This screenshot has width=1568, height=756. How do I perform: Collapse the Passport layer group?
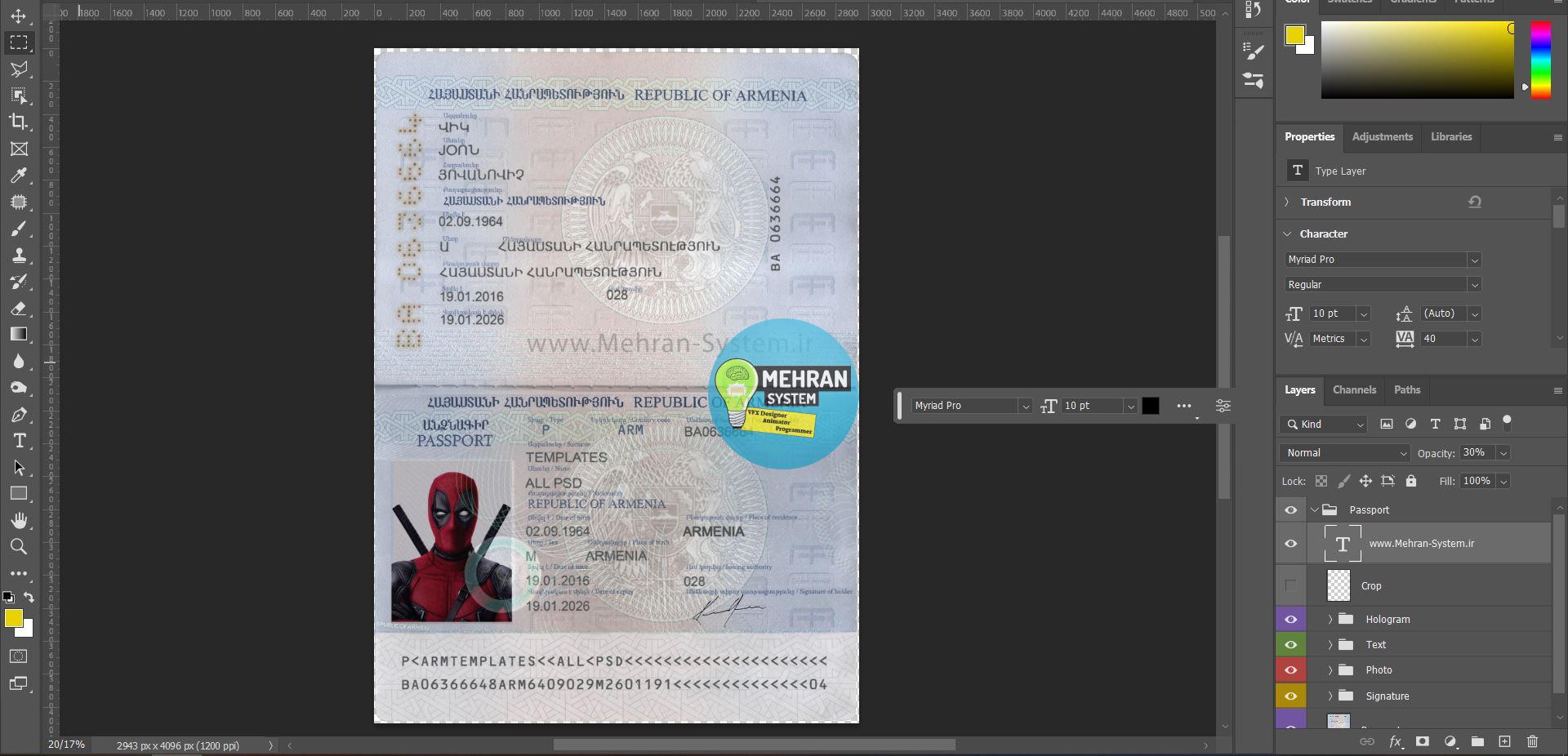click(1315, 510)
